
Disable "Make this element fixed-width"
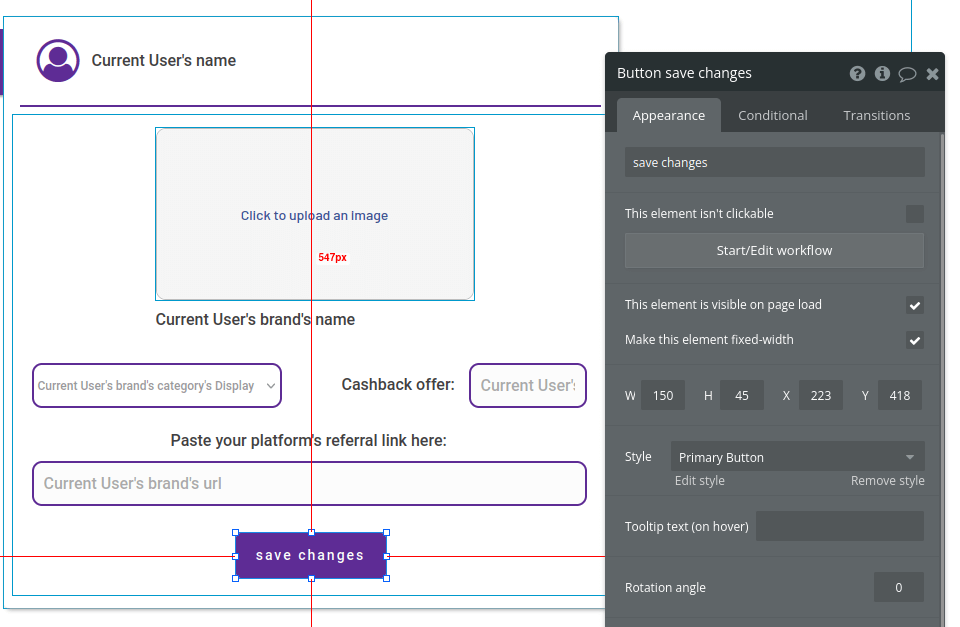click(x=914, y=340)
